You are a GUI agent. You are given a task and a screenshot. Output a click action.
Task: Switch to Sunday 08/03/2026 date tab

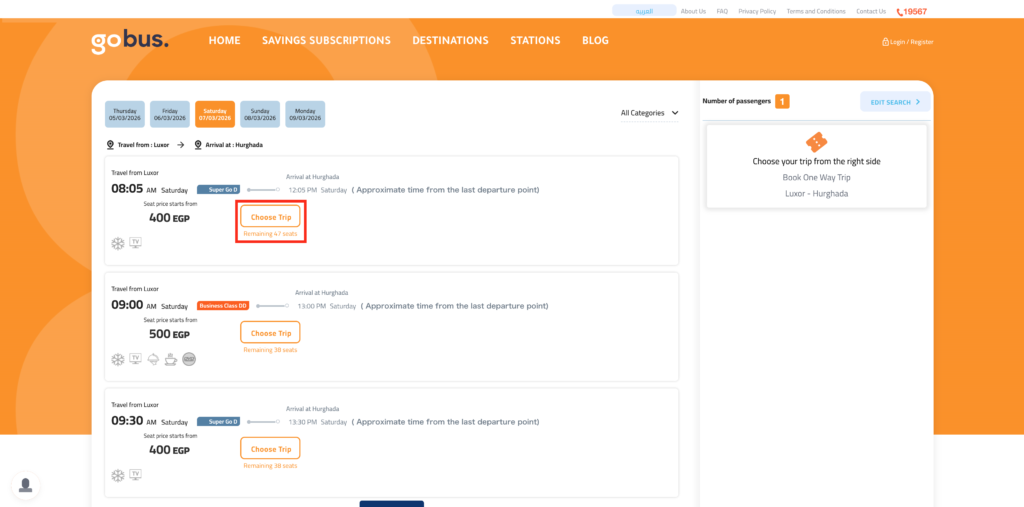260,114
